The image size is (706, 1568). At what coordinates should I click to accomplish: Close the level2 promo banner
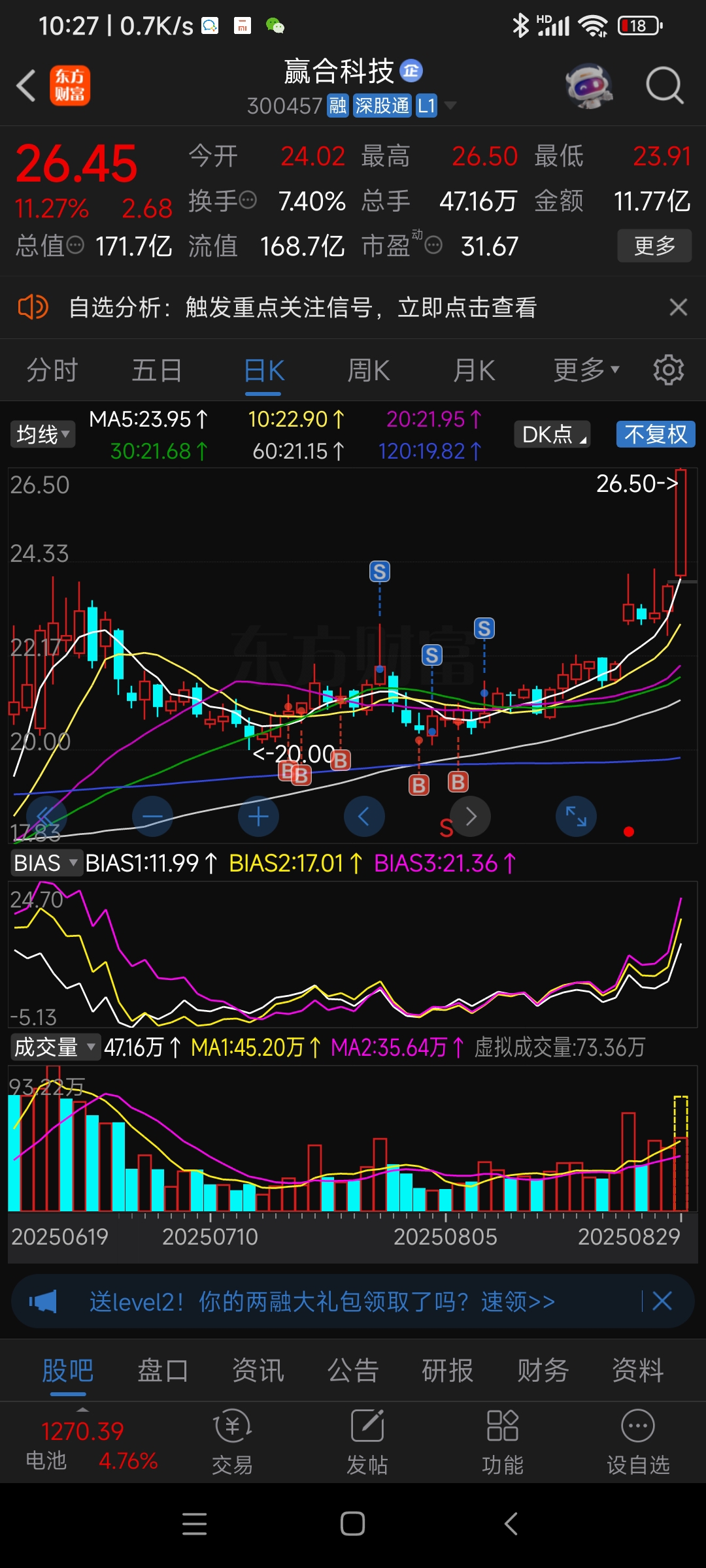[x=662, y=1301]
